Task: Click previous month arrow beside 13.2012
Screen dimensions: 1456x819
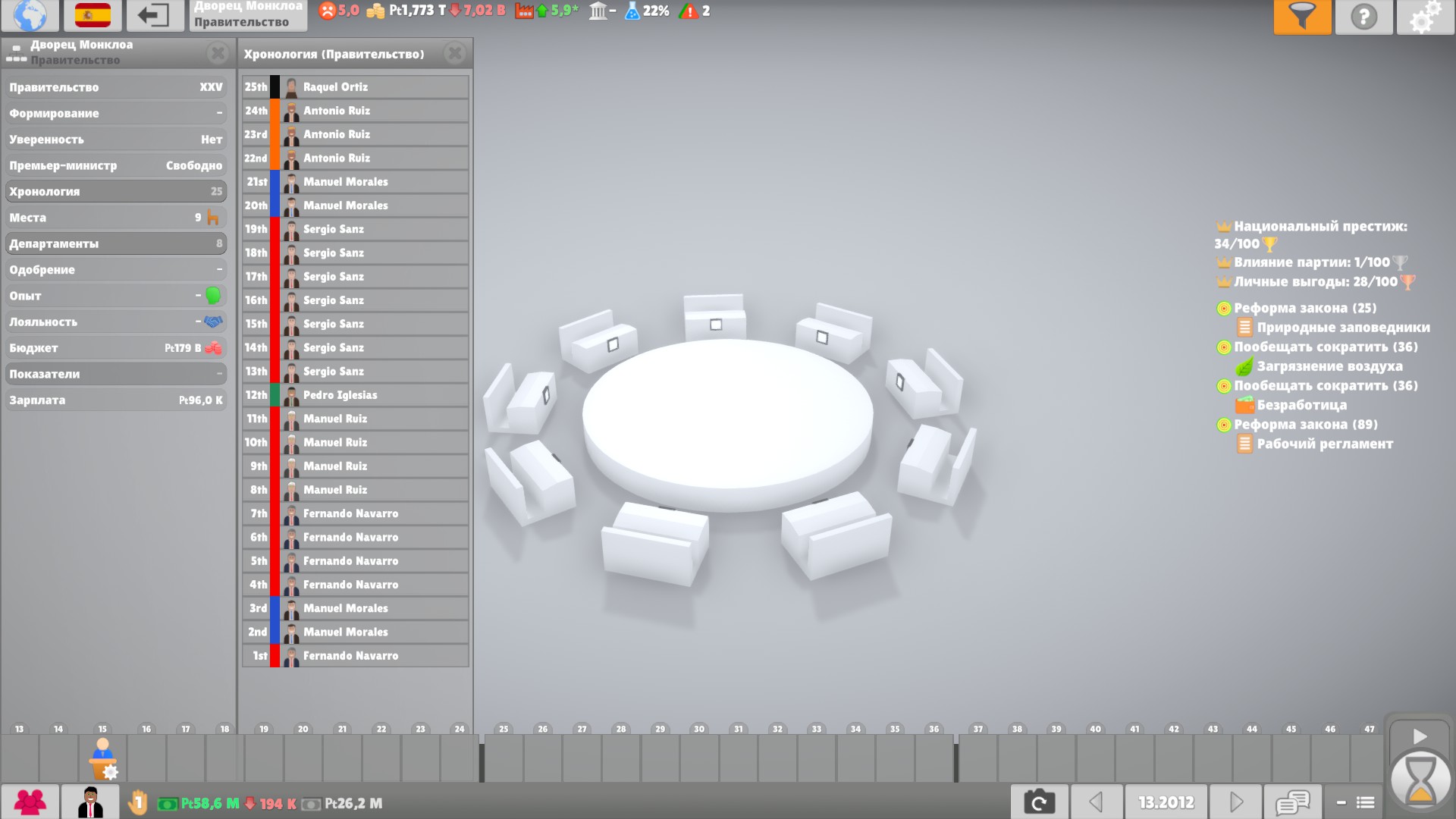Action: [1096, 802]
